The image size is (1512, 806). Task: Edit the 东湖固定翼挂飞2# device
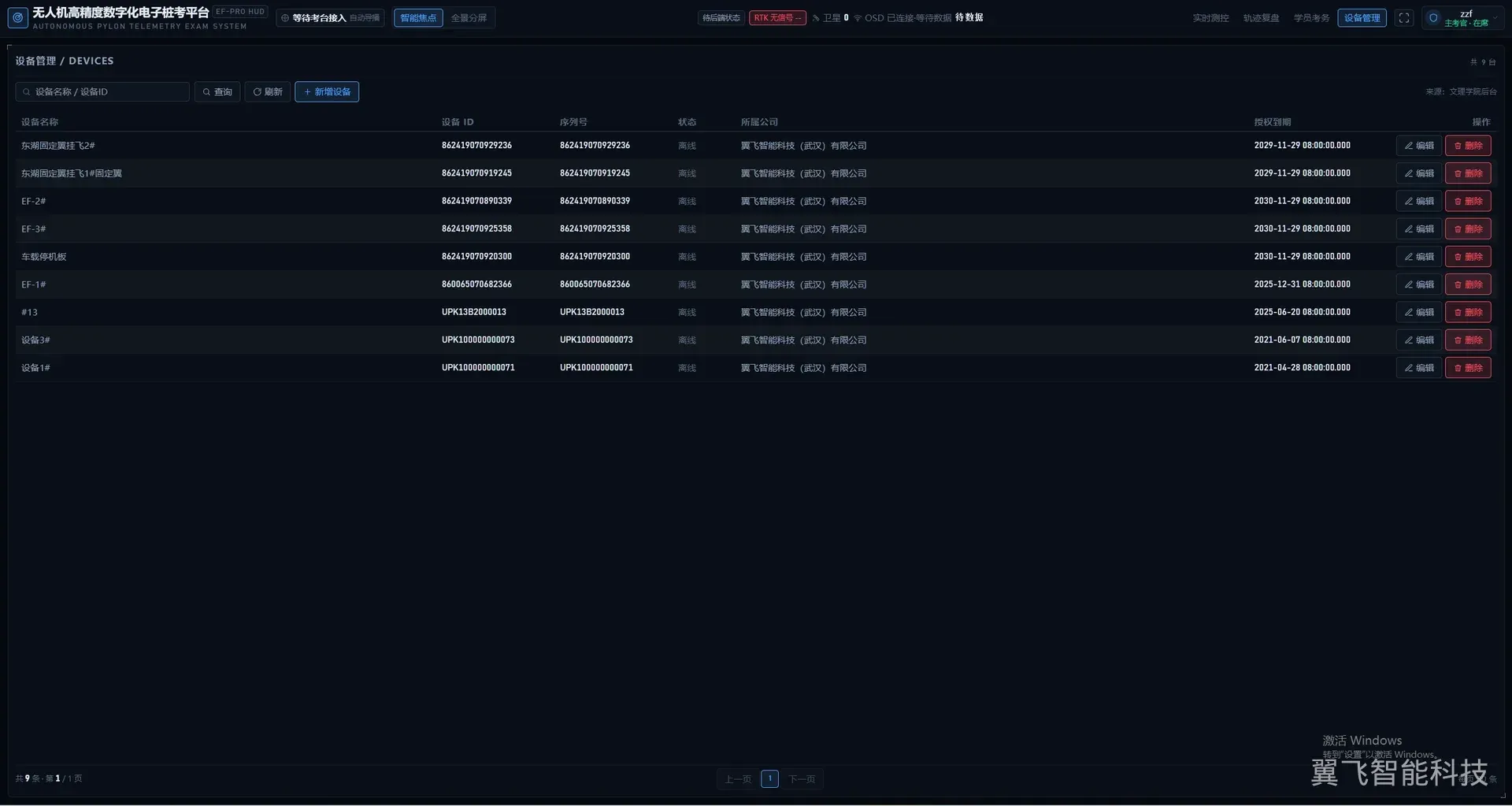click(1419, 146)
